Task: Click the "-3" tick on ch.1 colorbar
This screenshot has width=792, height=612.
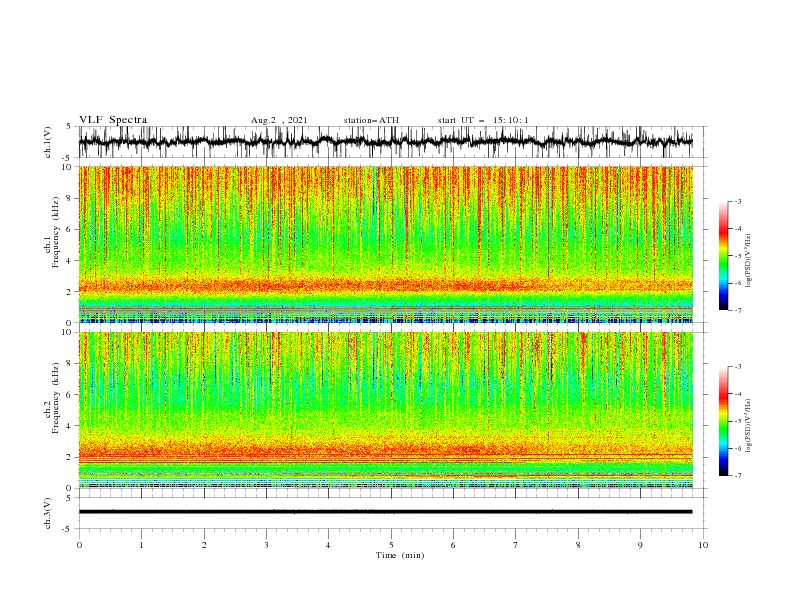Action: click(x=738, y=201)
